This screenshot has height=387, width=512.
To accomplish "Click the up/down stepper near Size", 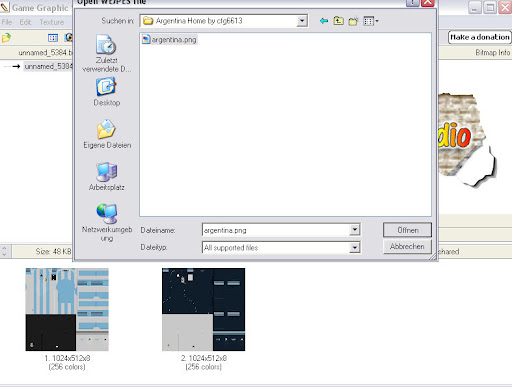I will tap(4, 251).
